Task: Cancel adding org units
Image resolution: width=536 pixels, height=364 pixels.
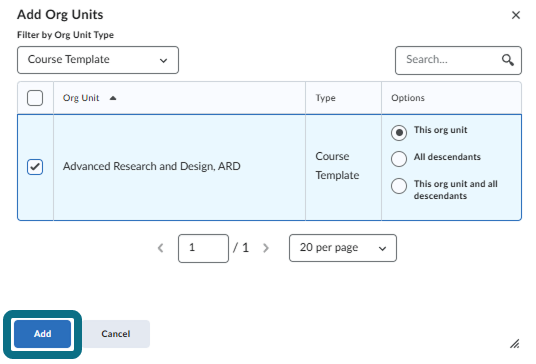Action: [116, 334]
